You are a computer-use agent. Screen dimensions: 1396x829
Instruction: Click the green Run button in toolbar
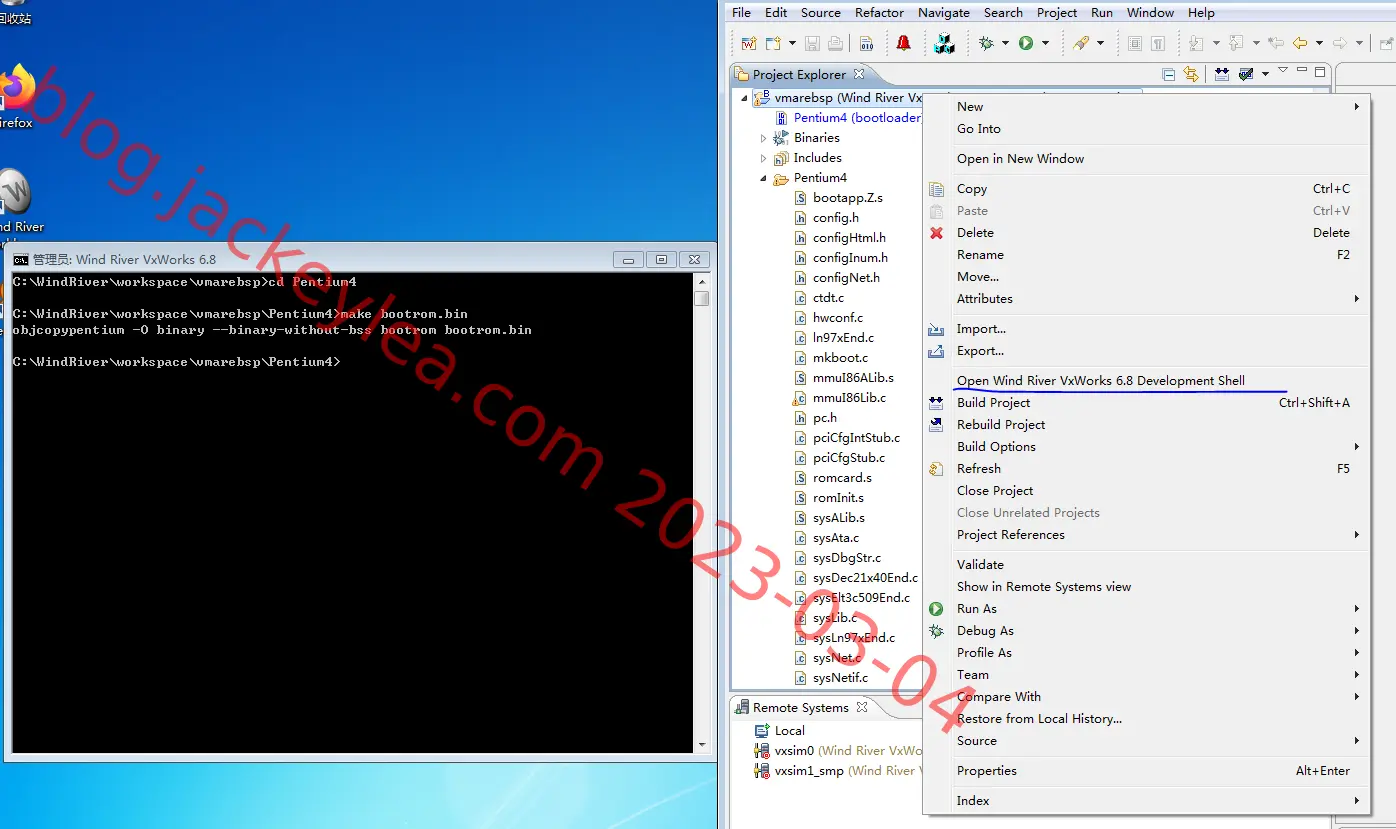pos(1025,43)
